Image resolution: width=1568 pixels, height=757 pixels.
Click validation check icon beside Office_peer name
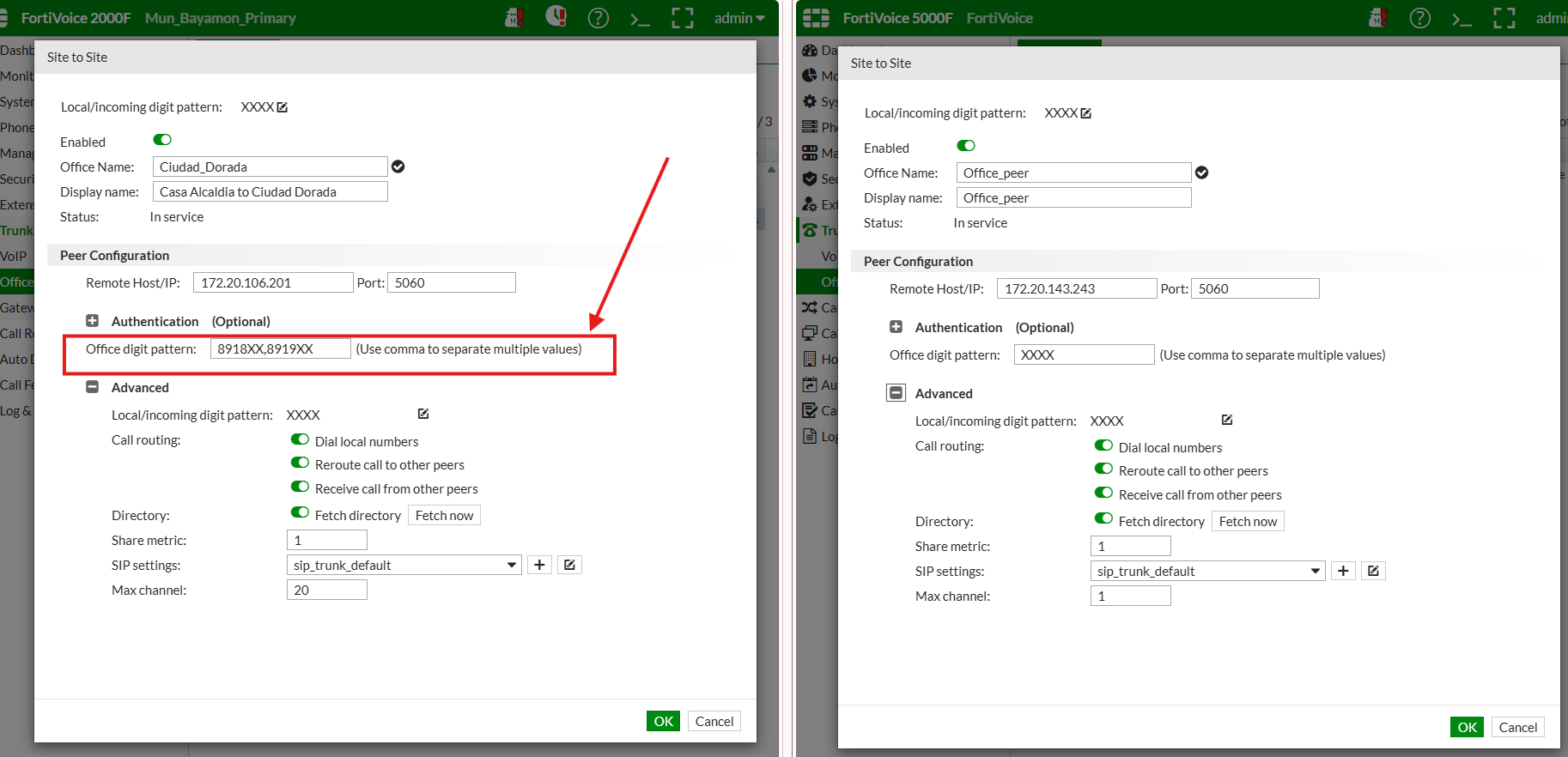(1201, 173)
